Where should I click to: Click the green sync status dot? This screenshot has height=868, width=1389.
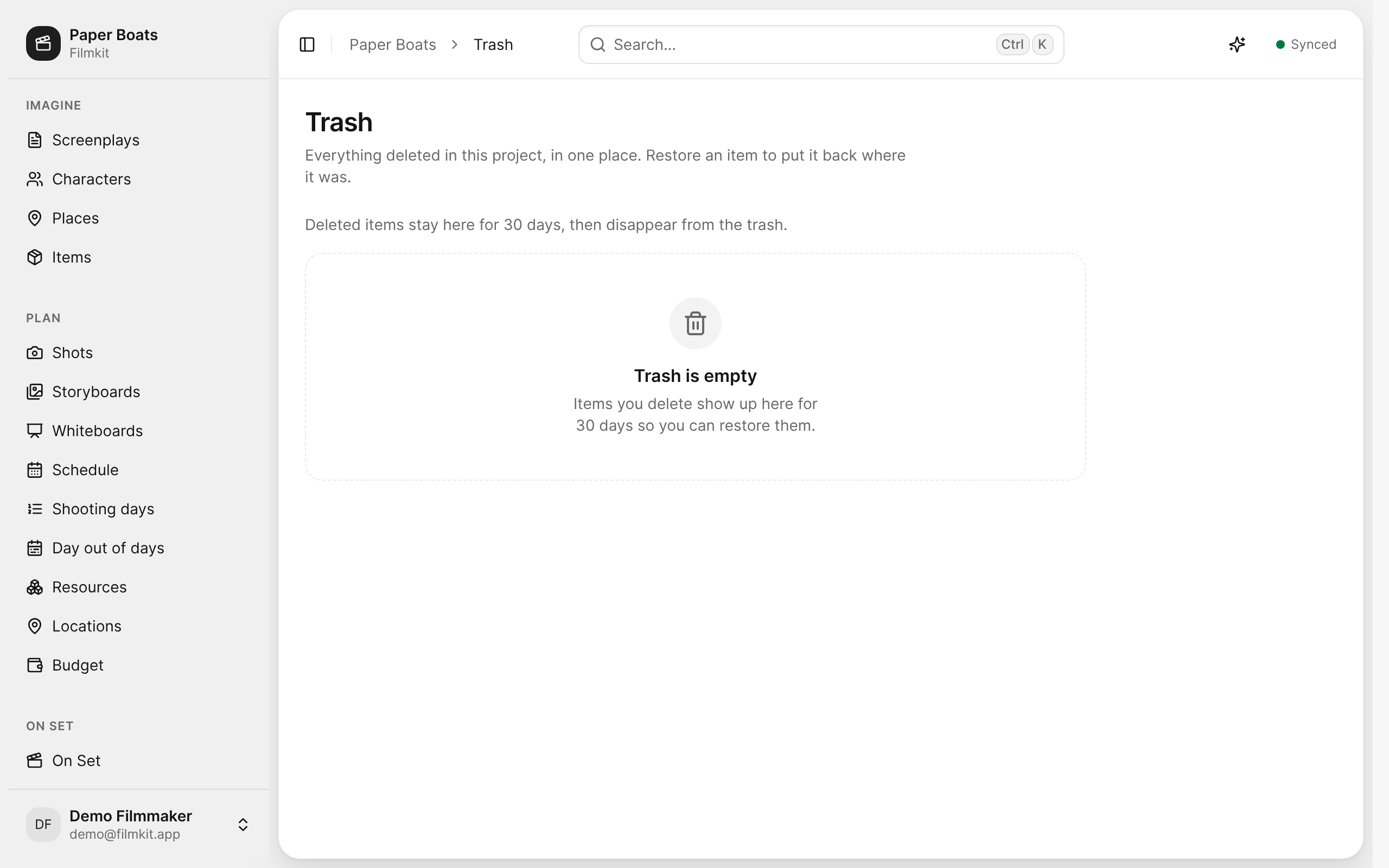[1280, 44]
